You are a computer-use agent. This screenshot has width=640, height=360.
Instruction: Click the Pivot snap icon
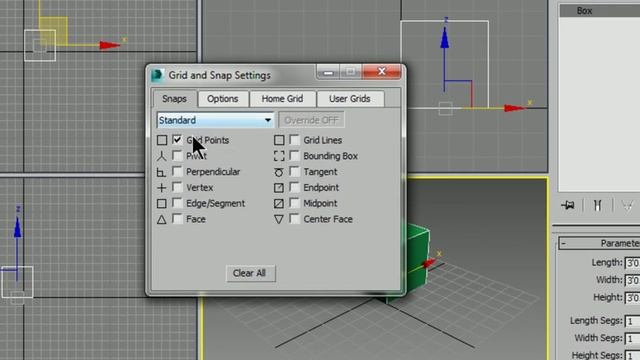coord(162,156)
